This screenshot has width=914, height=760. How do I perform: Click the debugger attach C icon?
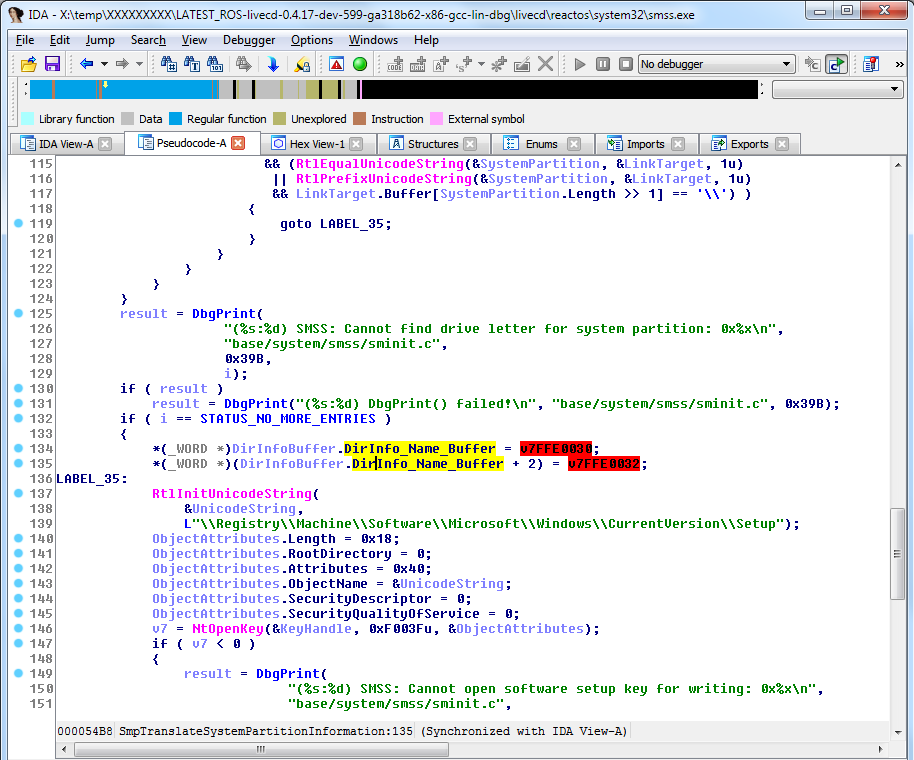tap(813, 64)
